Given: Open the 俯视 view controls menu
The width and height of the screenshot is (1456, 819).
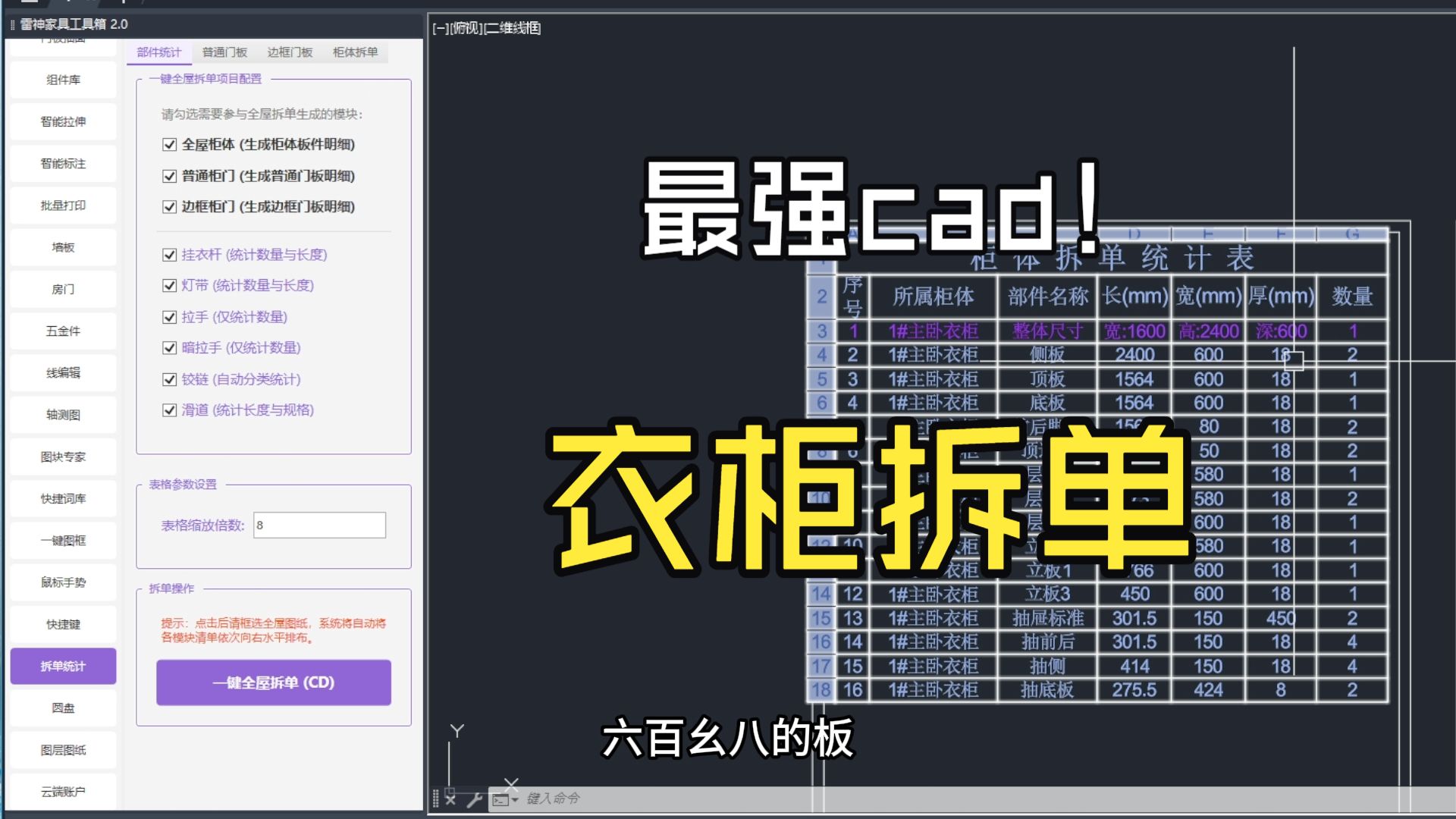Looking at the screenshot, I should (466, 28).
